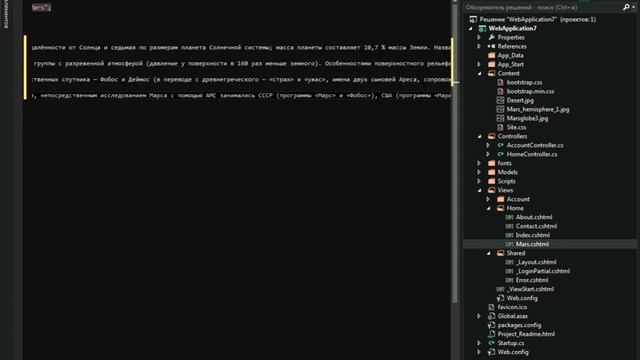Click the search magnifier icon in Solution Explorer
Image resolution: width=640 pixels, height=360 pixels.
(x=626, y=7)
